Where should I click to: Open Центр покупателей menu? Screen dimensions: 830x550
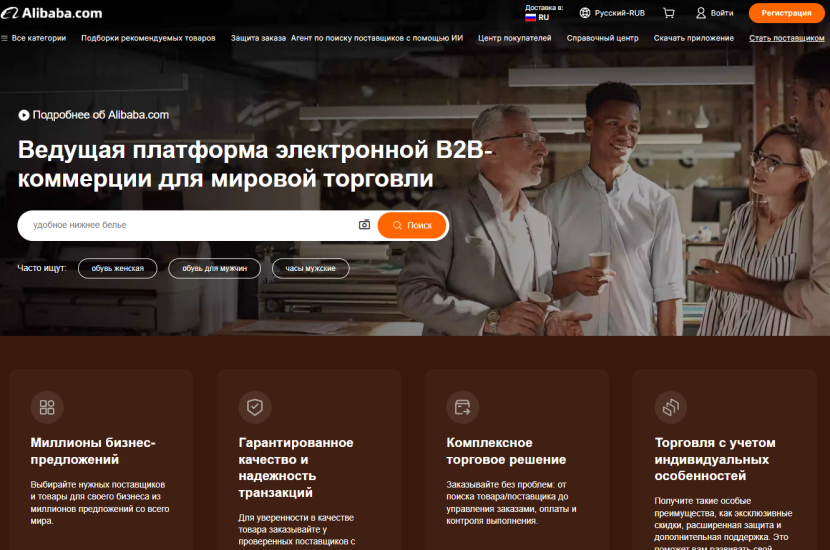515,38
